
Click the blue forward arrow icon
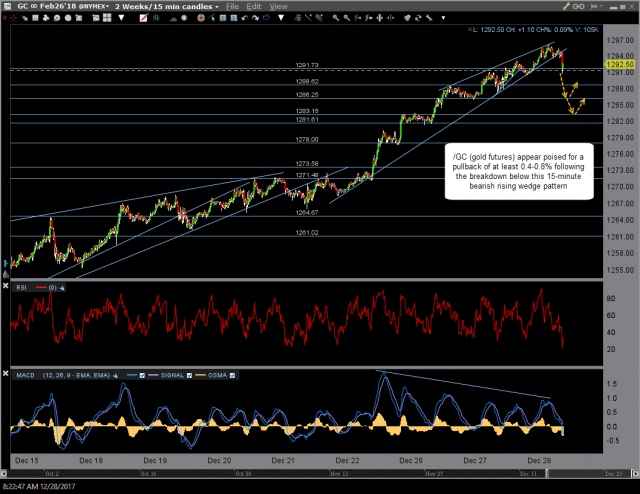coord(266,18)
